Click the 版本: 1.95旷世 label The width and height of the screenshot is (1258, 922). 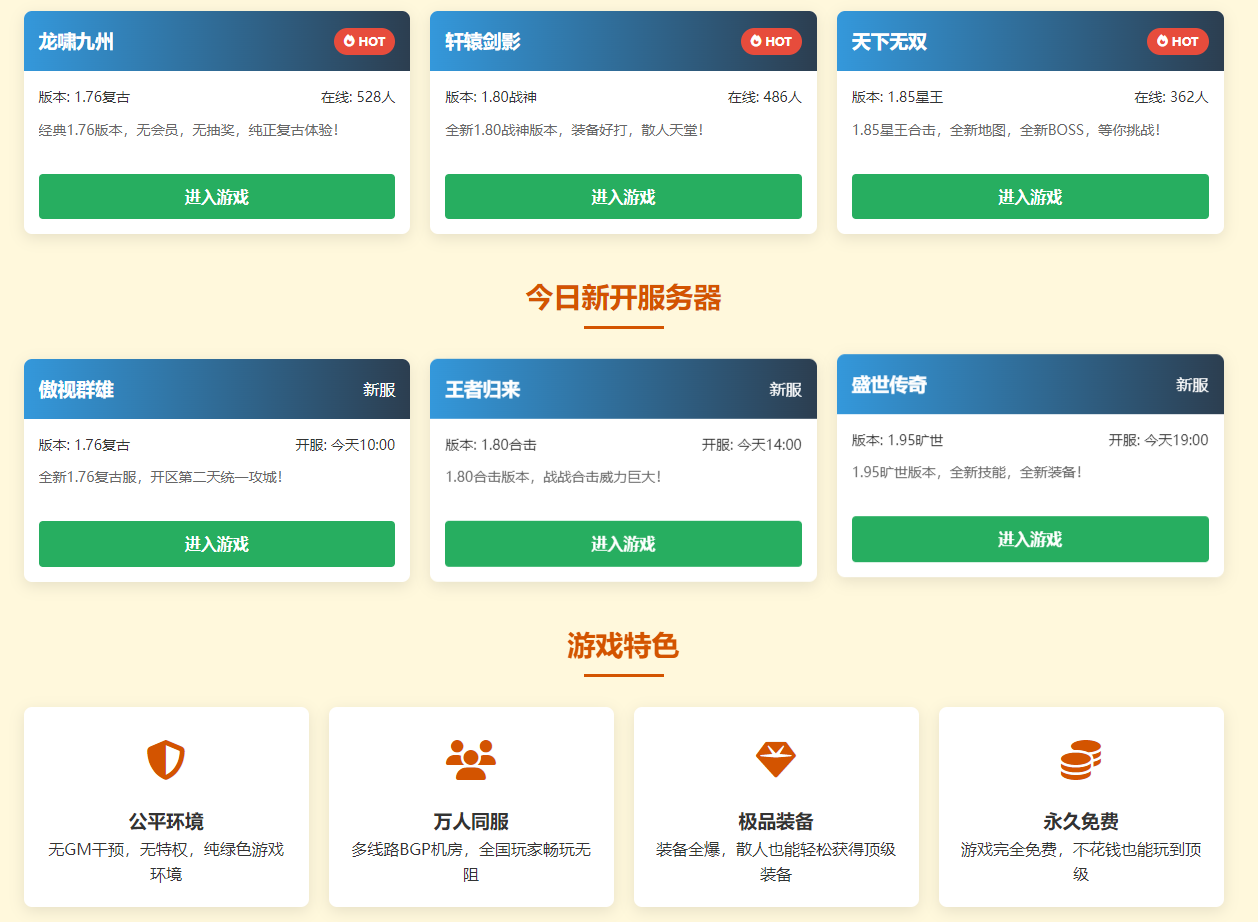pyautogui.click(x=898, y=440)
